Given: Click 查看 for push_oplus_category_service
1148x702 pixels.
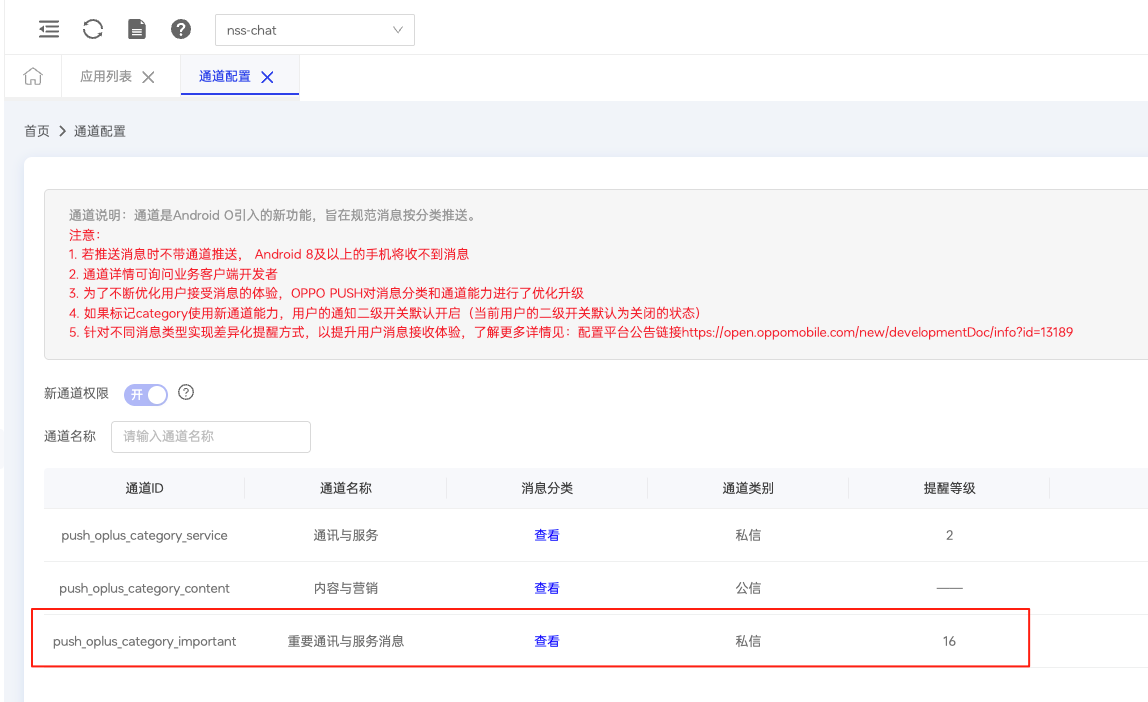Looking at the screenshot, I should (547, 535).
